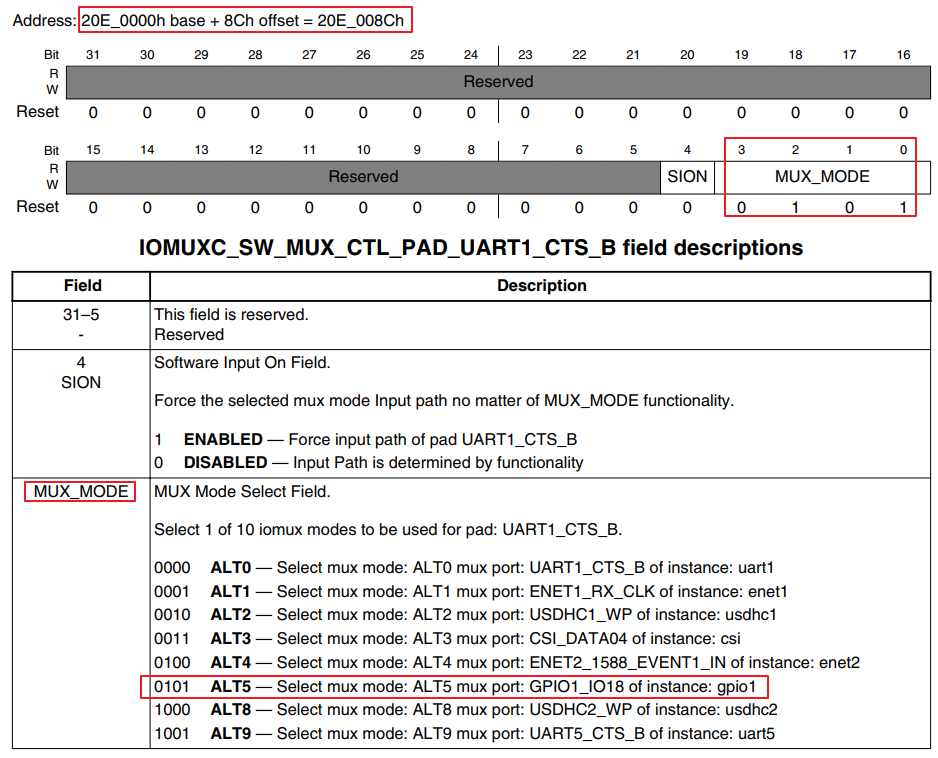Select the ALT5 GPIO1_IO18 mode line

tap(455, 686)
